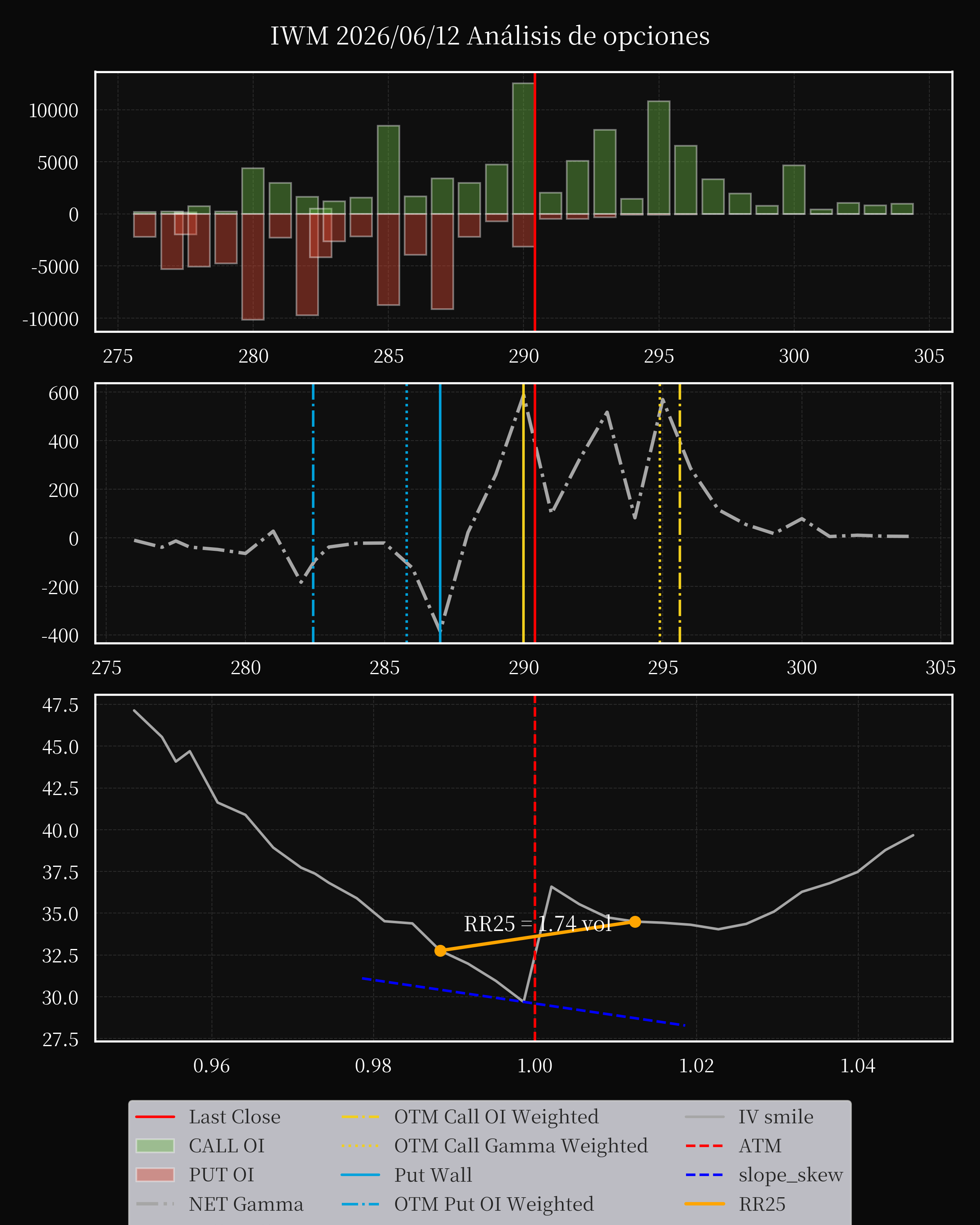Click the dotted yellow OTM Call Gamma Weighted line

click(x=659, y=513)
